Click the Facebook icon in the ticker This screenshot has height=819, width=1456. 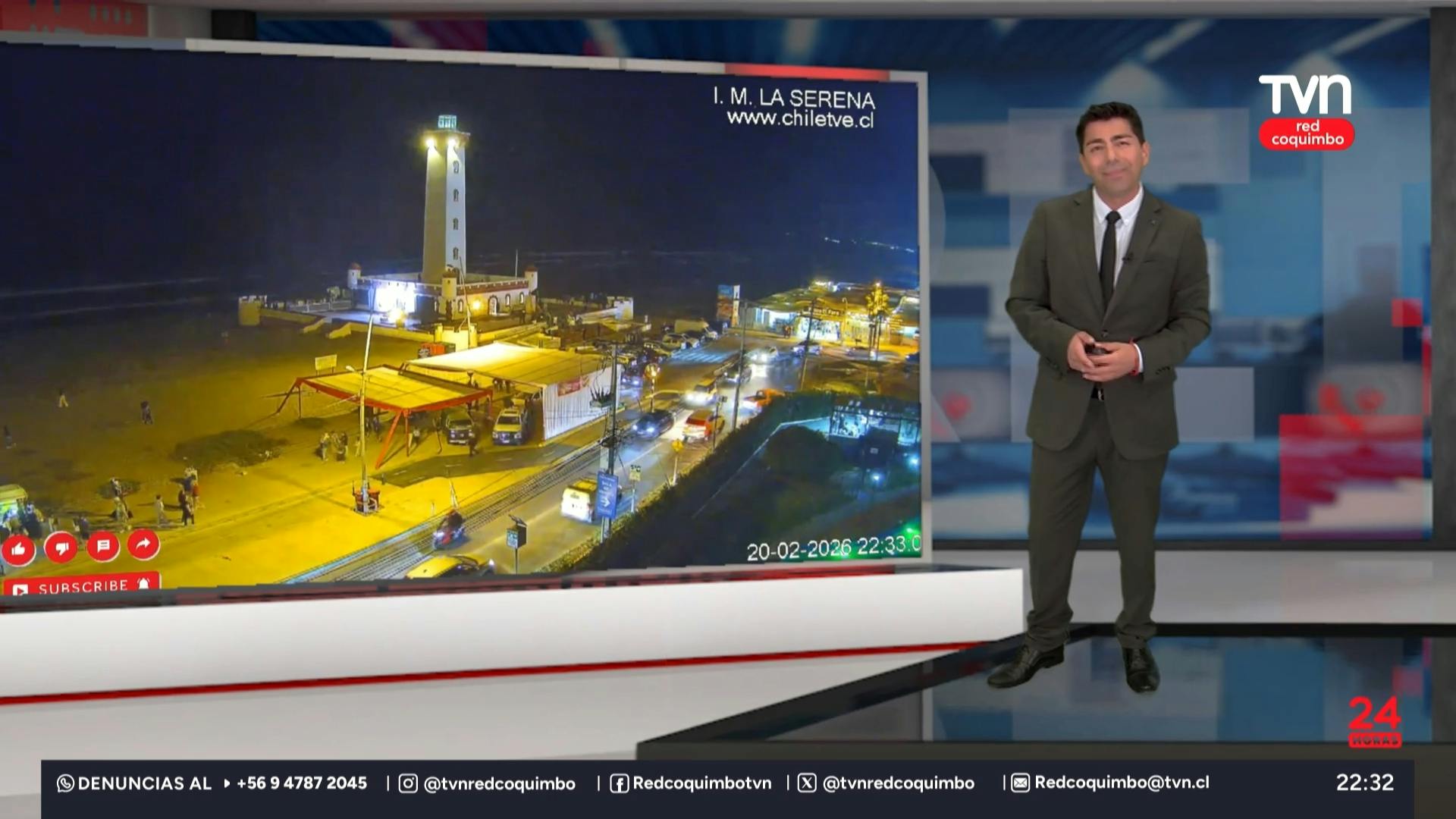619,783
